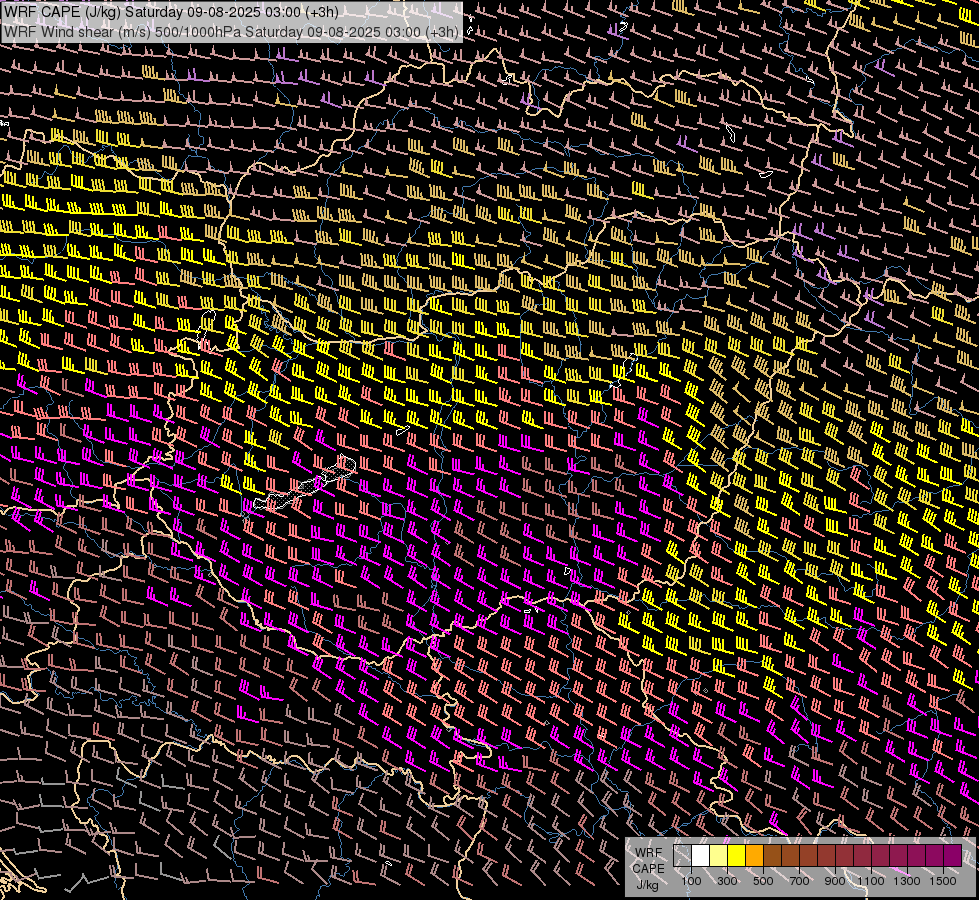Pick the bright yellow legend swatch
979x900 pixels.
pyautogui.click(x=737, y=855)
